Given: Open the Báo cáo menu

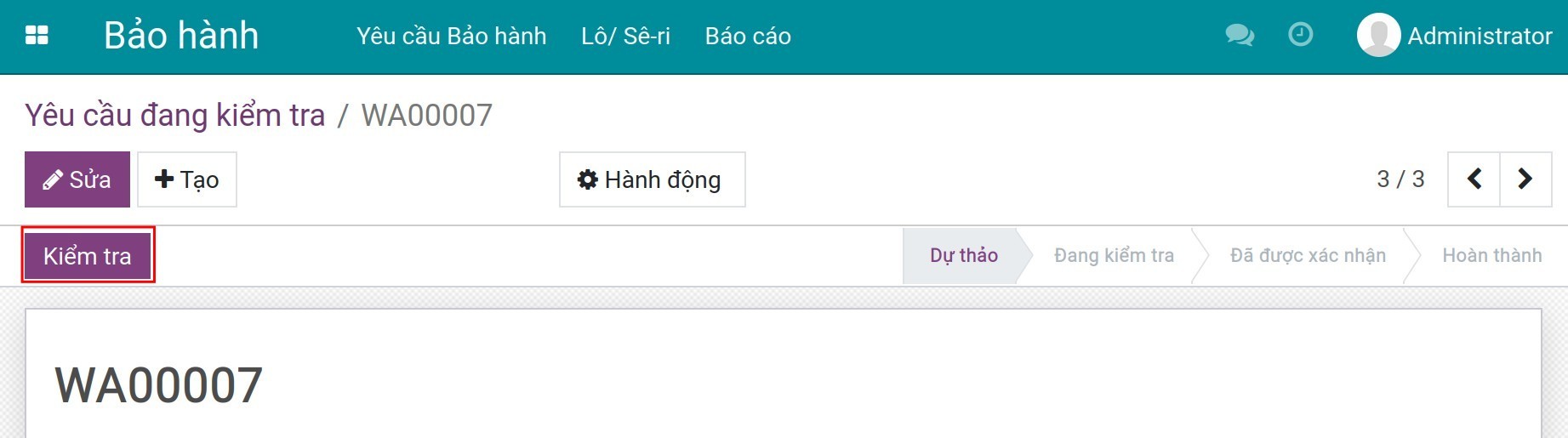Looking at the screenshot, I should [748, 36].
